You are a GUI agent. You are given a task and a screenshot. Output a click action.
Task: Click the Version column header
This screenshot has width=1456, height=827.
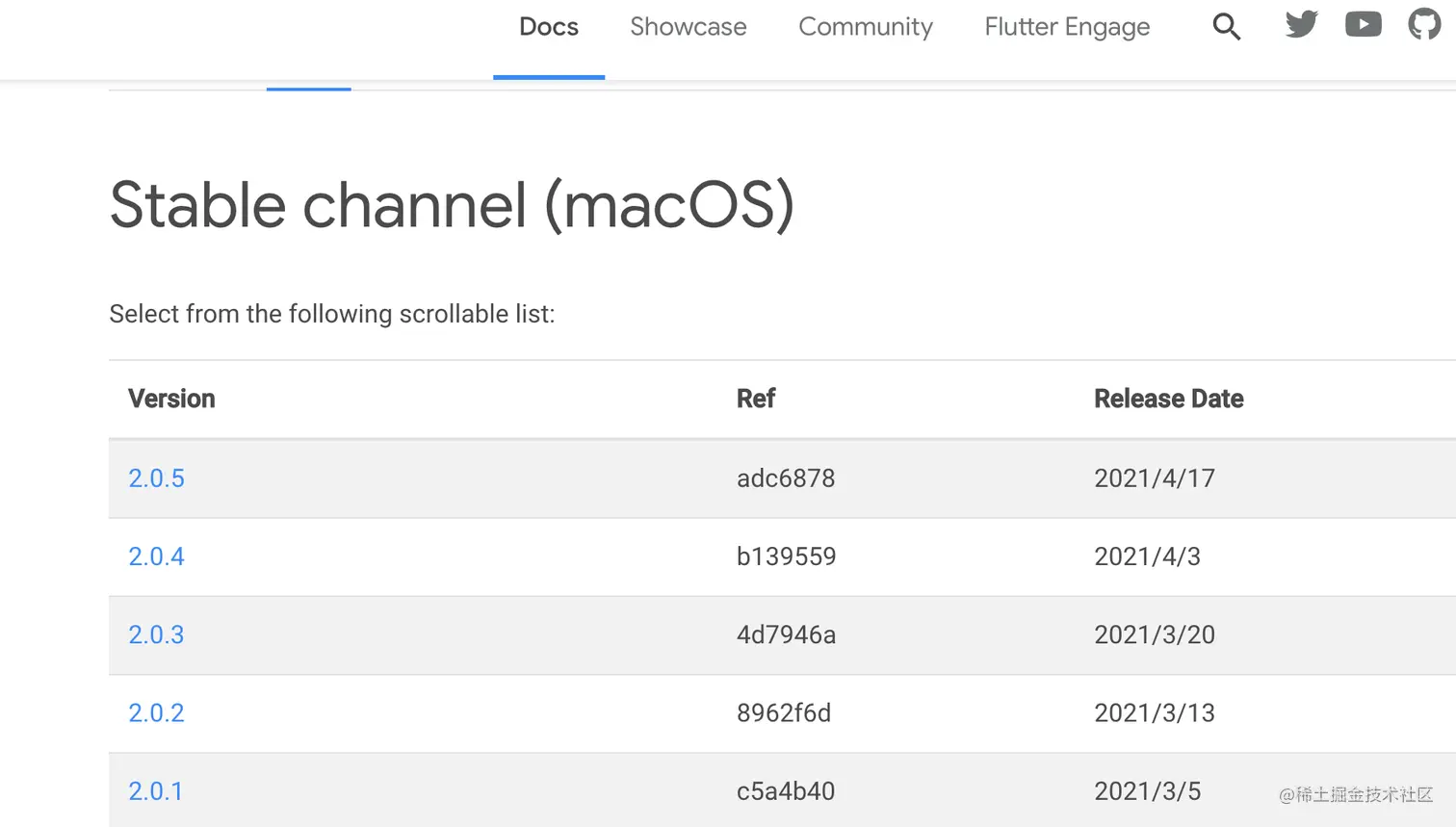tap(171, 399)
